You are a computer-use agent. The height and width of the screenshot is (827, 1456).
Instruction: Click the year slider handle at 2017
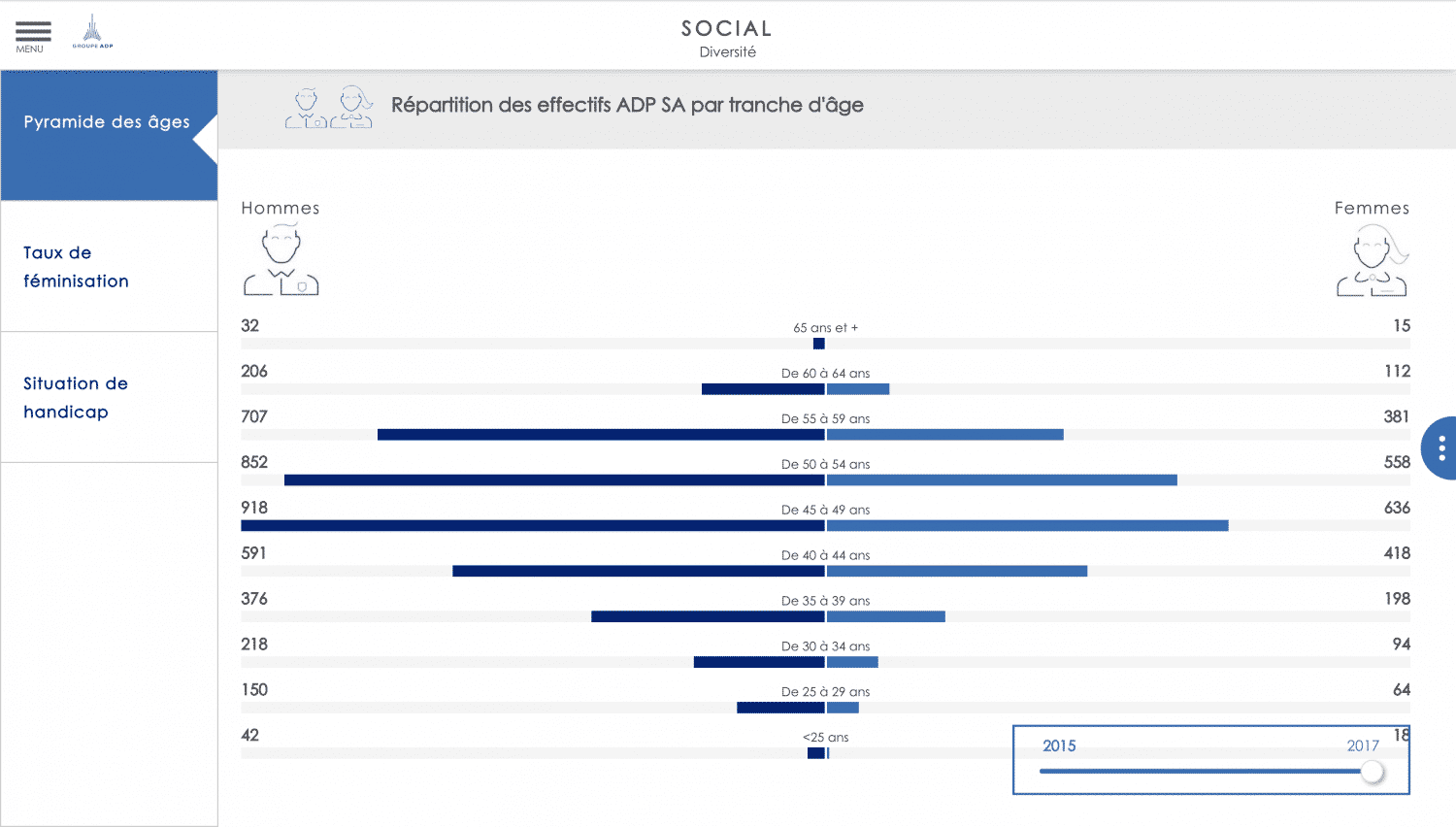[1372, 772]
